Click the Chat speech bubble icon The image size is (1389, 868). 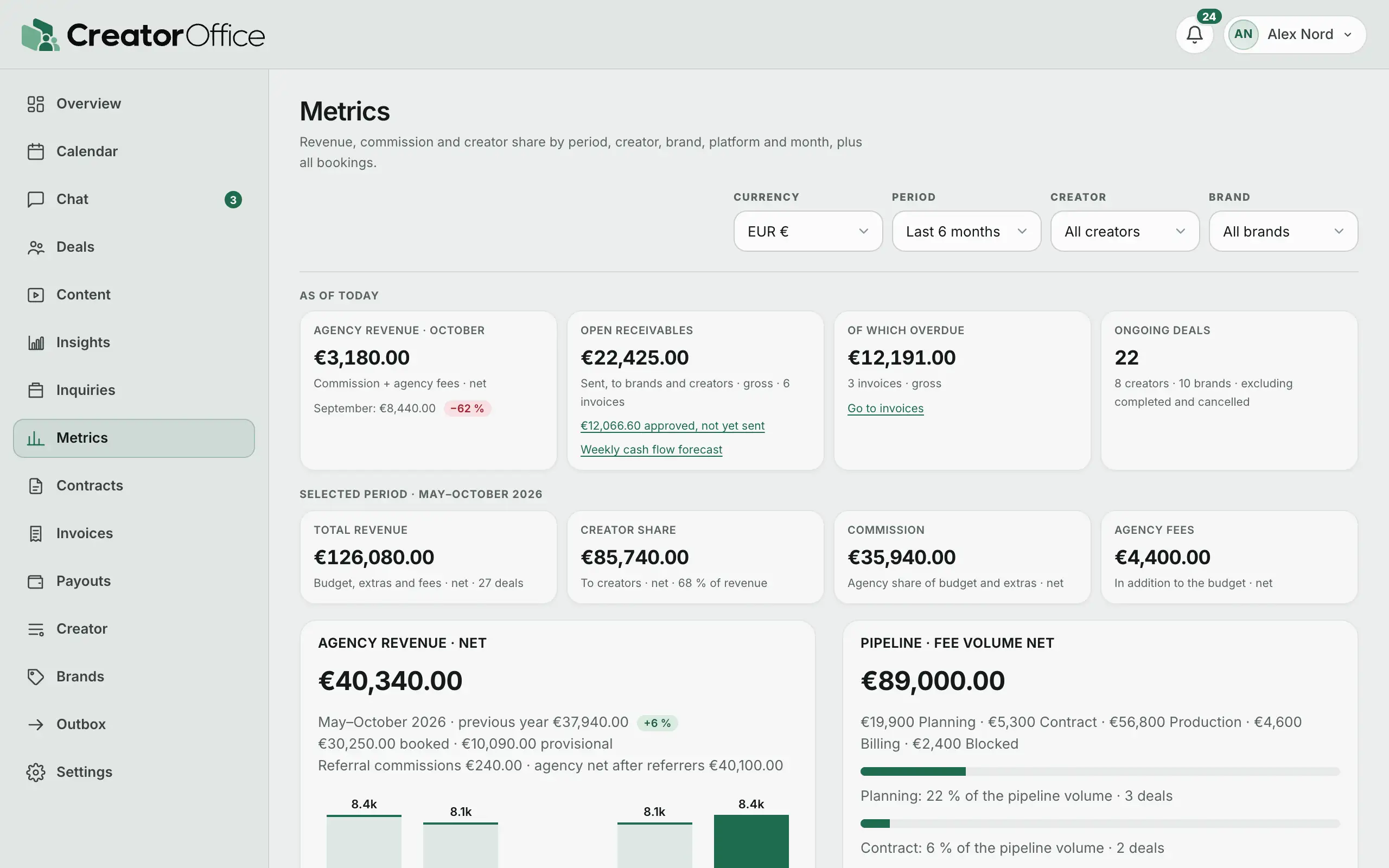(36, 199)
